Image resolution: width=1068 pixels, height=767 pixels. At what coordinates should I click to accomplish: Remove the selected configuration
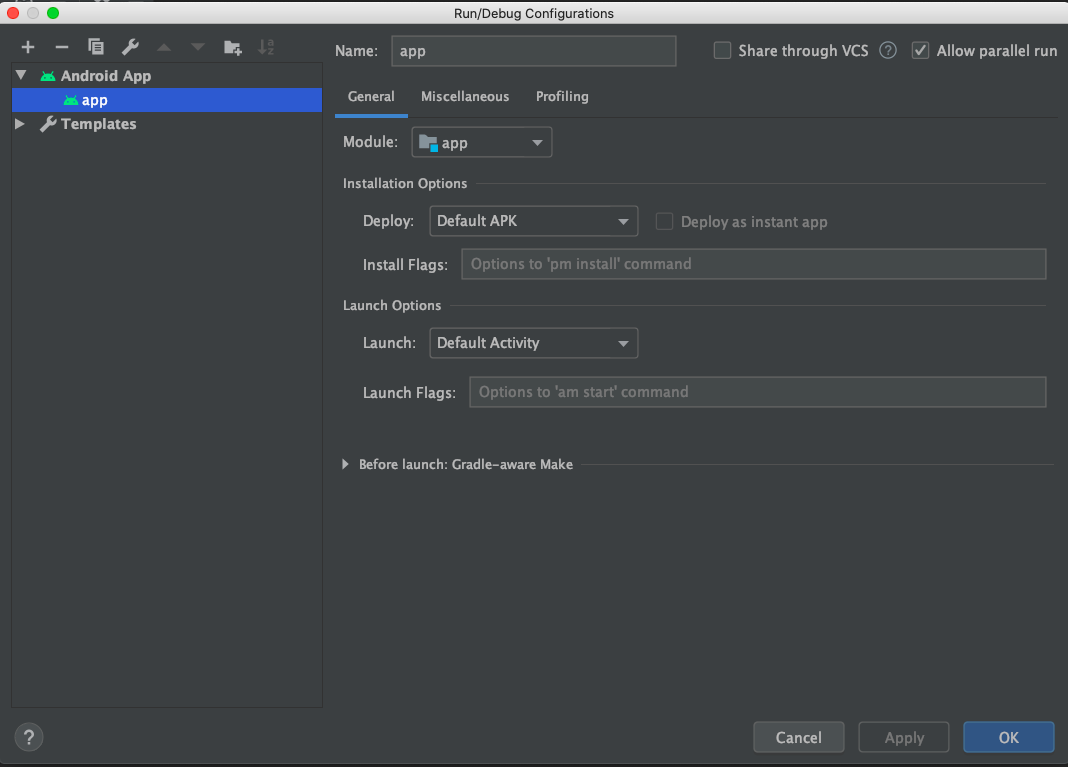61,46
